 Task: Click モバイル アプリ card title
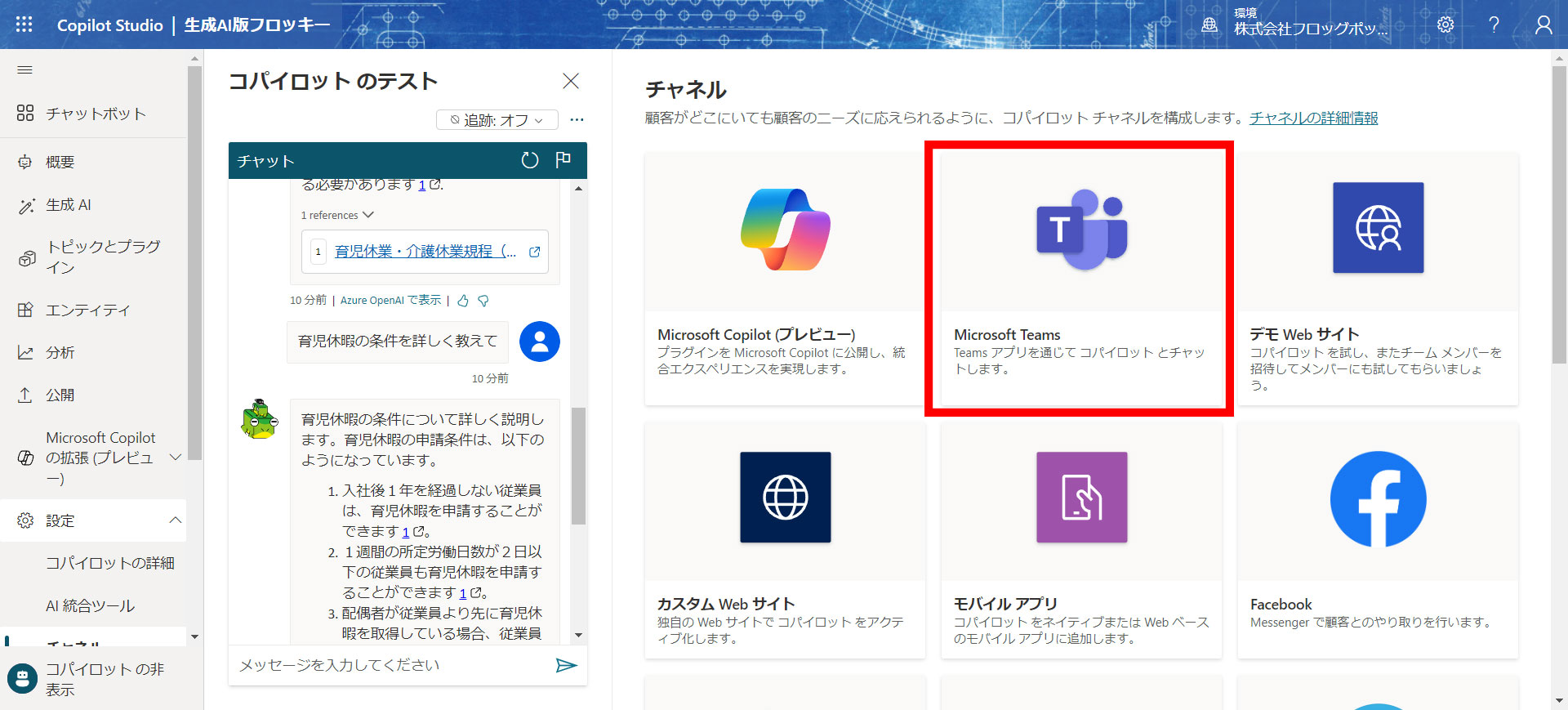1005,605
